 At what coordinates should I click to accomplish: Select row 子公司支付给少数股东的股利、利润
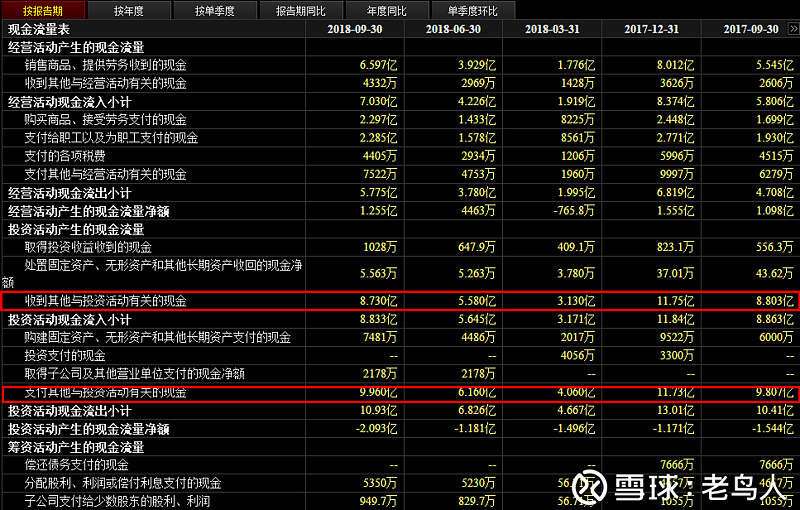pos(400,501)
